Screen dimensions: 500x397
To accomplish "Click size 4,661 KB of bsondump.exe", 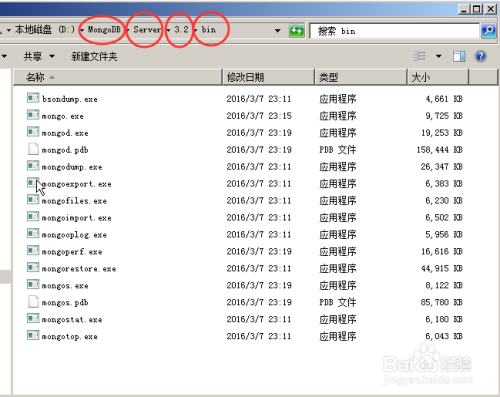I will point(444,99).
